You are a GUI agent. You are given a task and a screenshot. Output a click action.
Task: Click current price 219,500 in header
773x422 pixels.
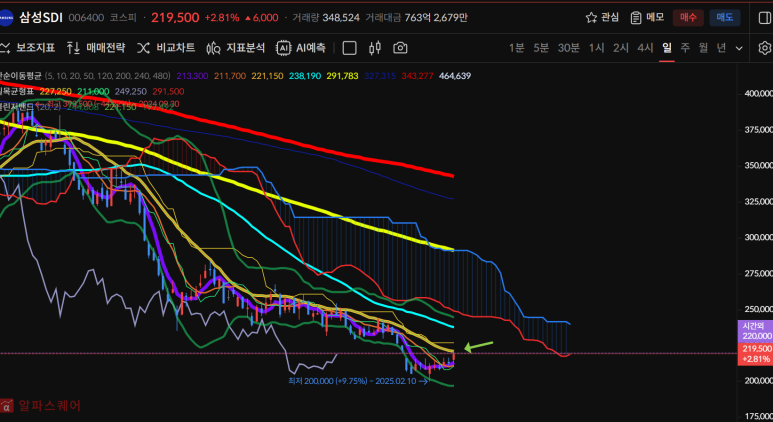[x=175, y=18]
